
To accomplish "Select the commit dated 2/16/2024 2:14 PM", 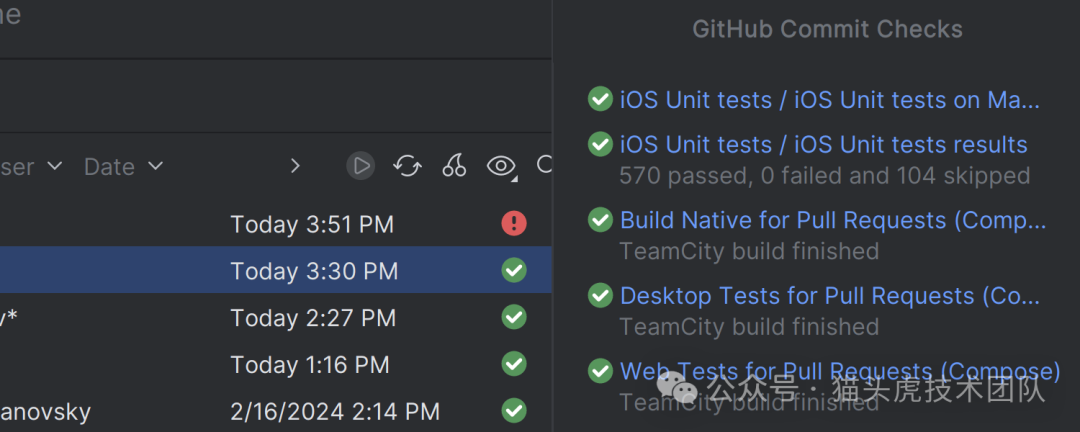I will click(335, 411).
